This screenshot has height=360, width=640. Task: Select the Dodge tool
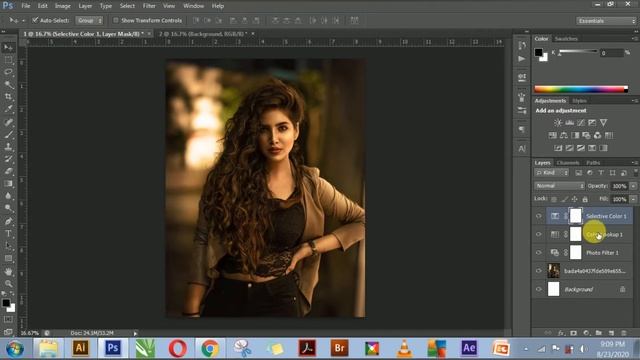tap(8, 208)
